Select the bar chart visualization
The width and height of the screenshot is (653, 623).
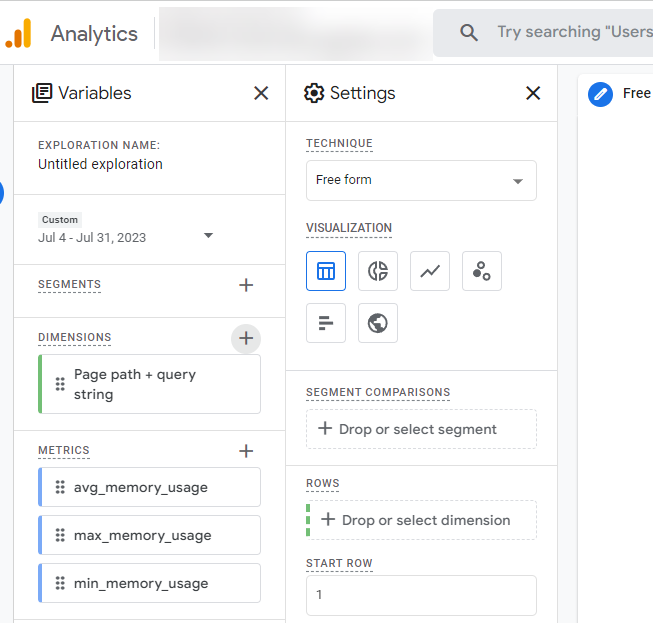(x=326, y=323)
